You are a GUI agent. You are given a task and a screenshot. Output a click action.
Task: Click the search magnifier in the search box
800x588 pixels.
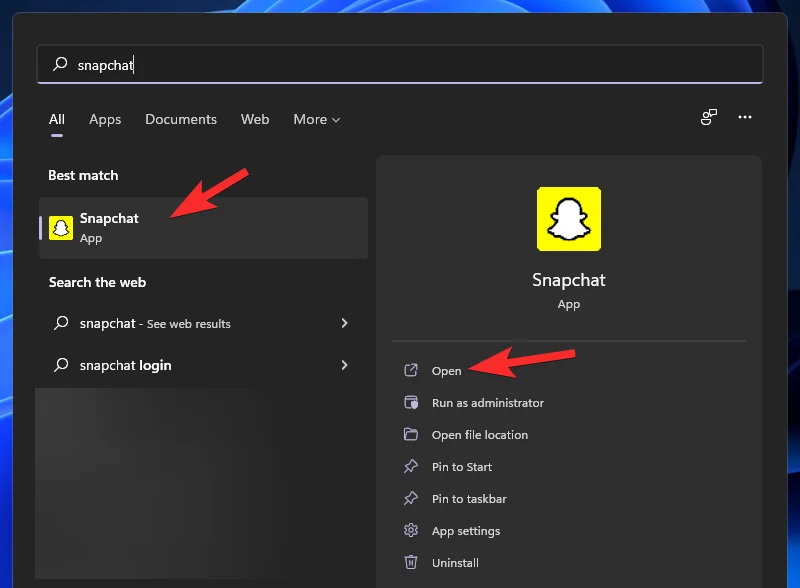61,64
